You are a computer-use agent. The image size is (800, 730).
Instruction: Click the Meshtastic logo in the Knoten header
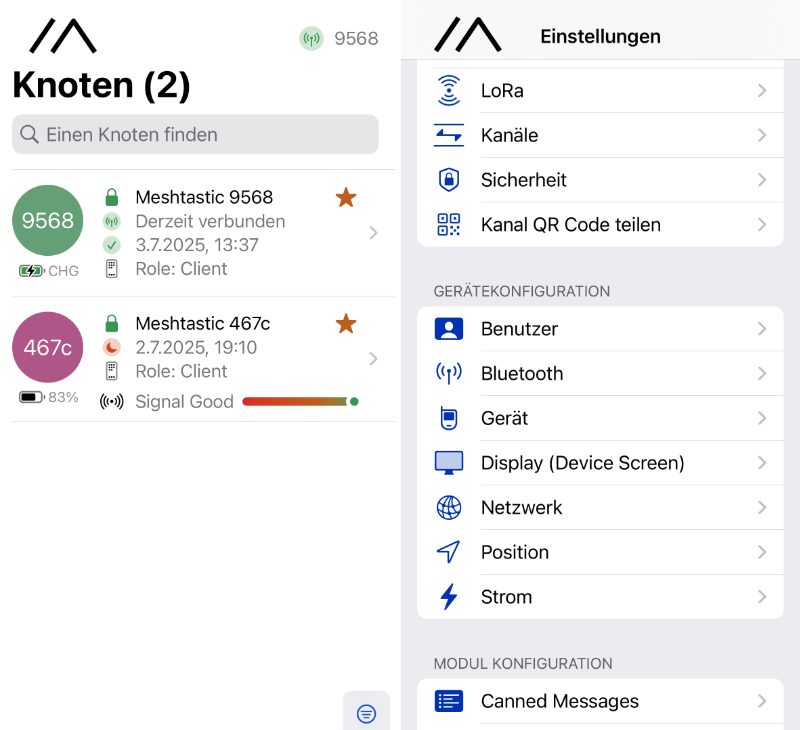[63, 36]
